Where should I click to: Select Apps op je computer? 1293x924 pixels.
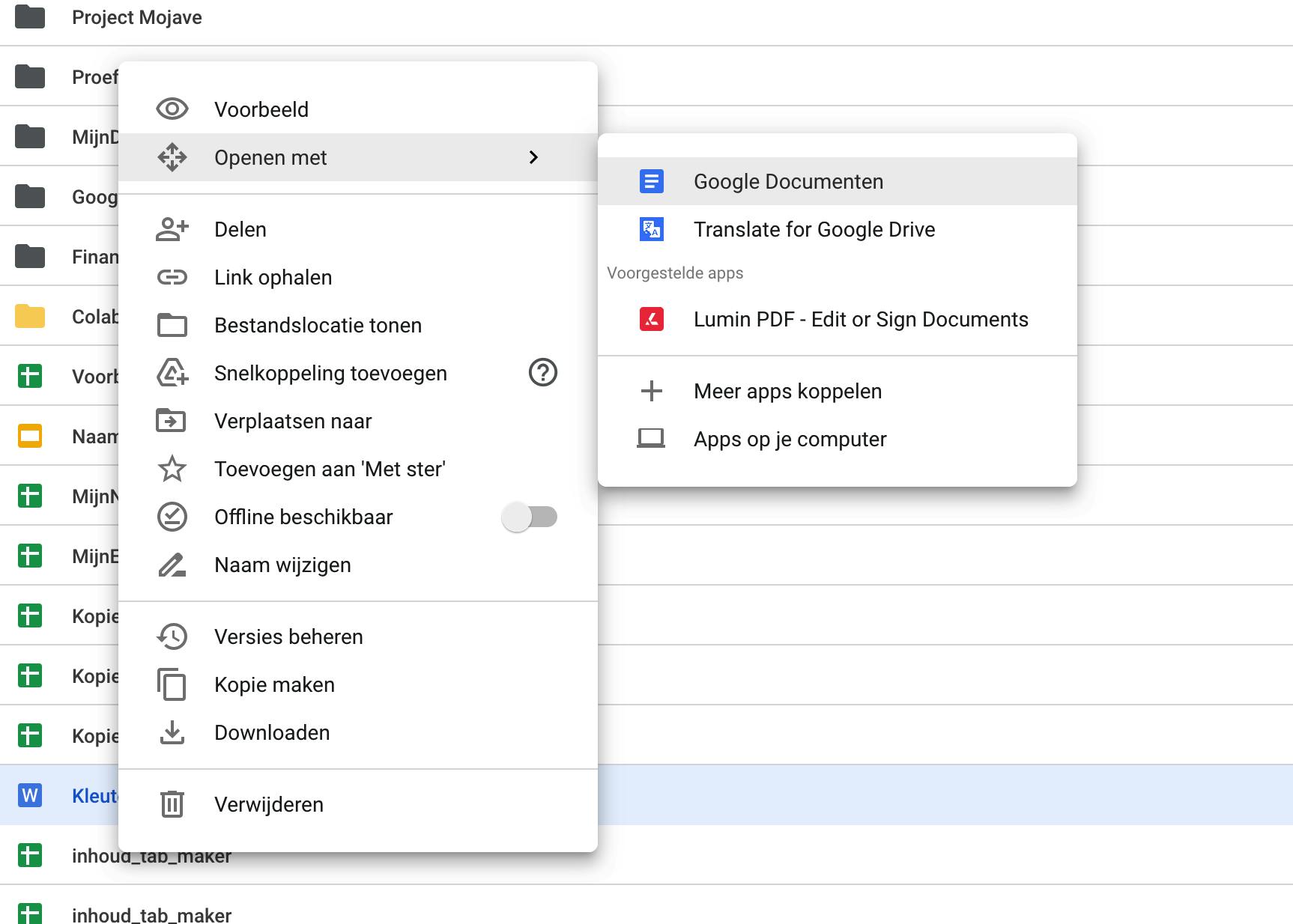(x=790, y=439)
